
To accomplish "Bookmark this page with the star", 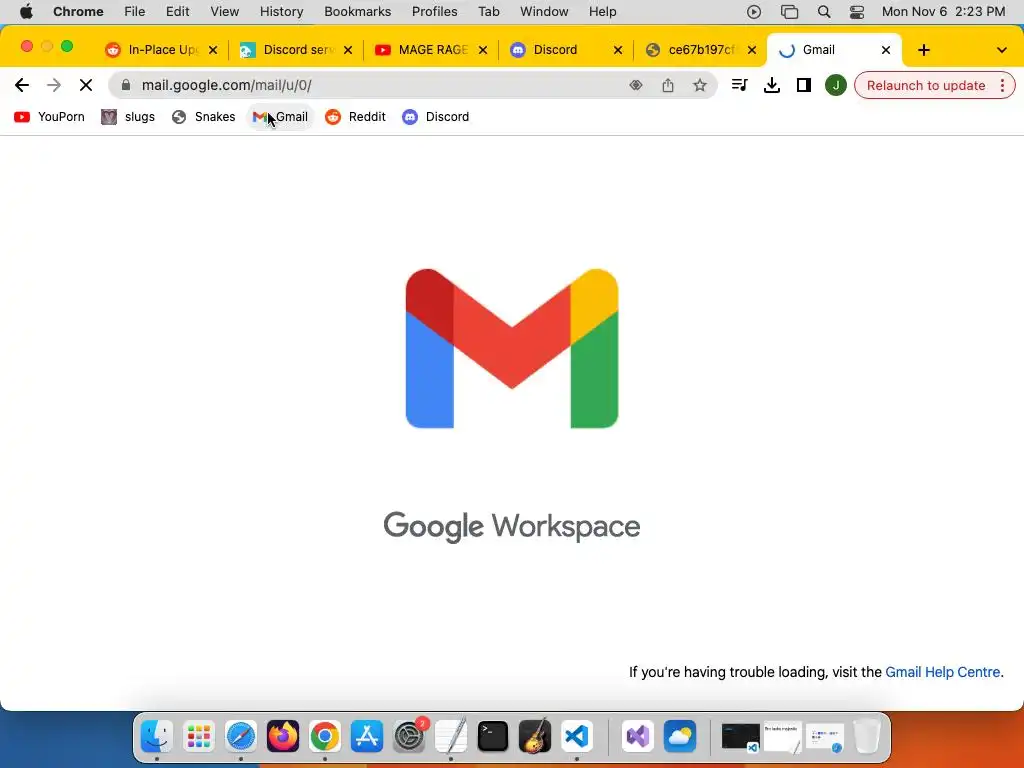I will (699, 85).
